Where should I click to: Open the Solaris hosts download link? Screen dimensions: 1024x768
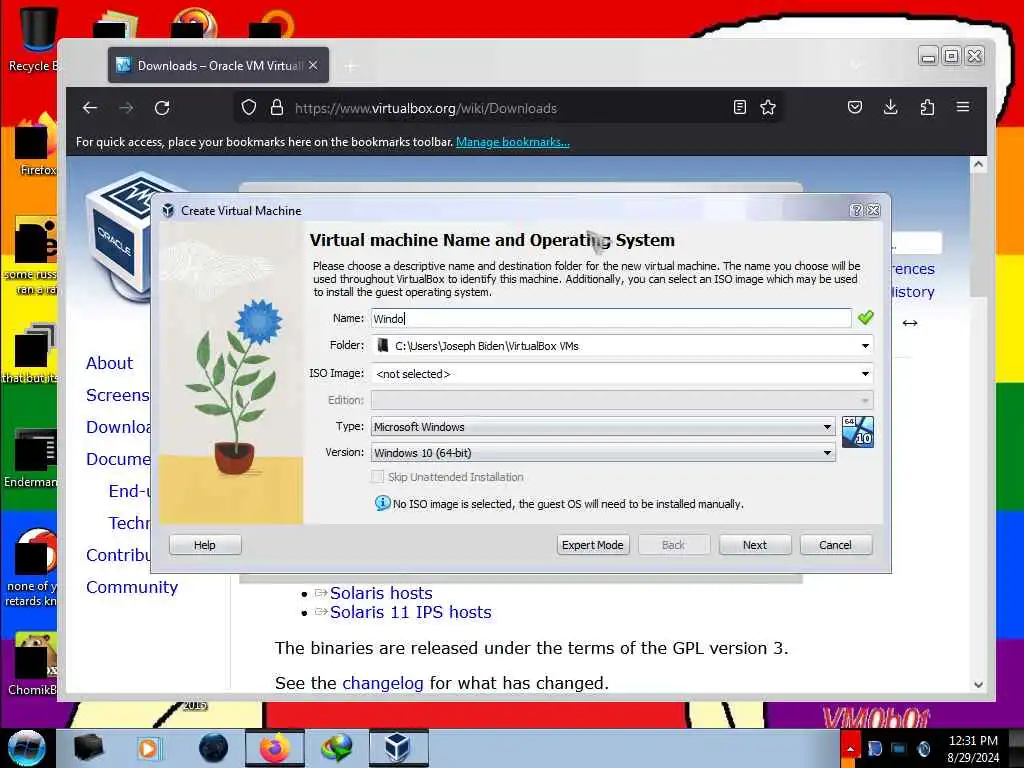coord(381,593)
